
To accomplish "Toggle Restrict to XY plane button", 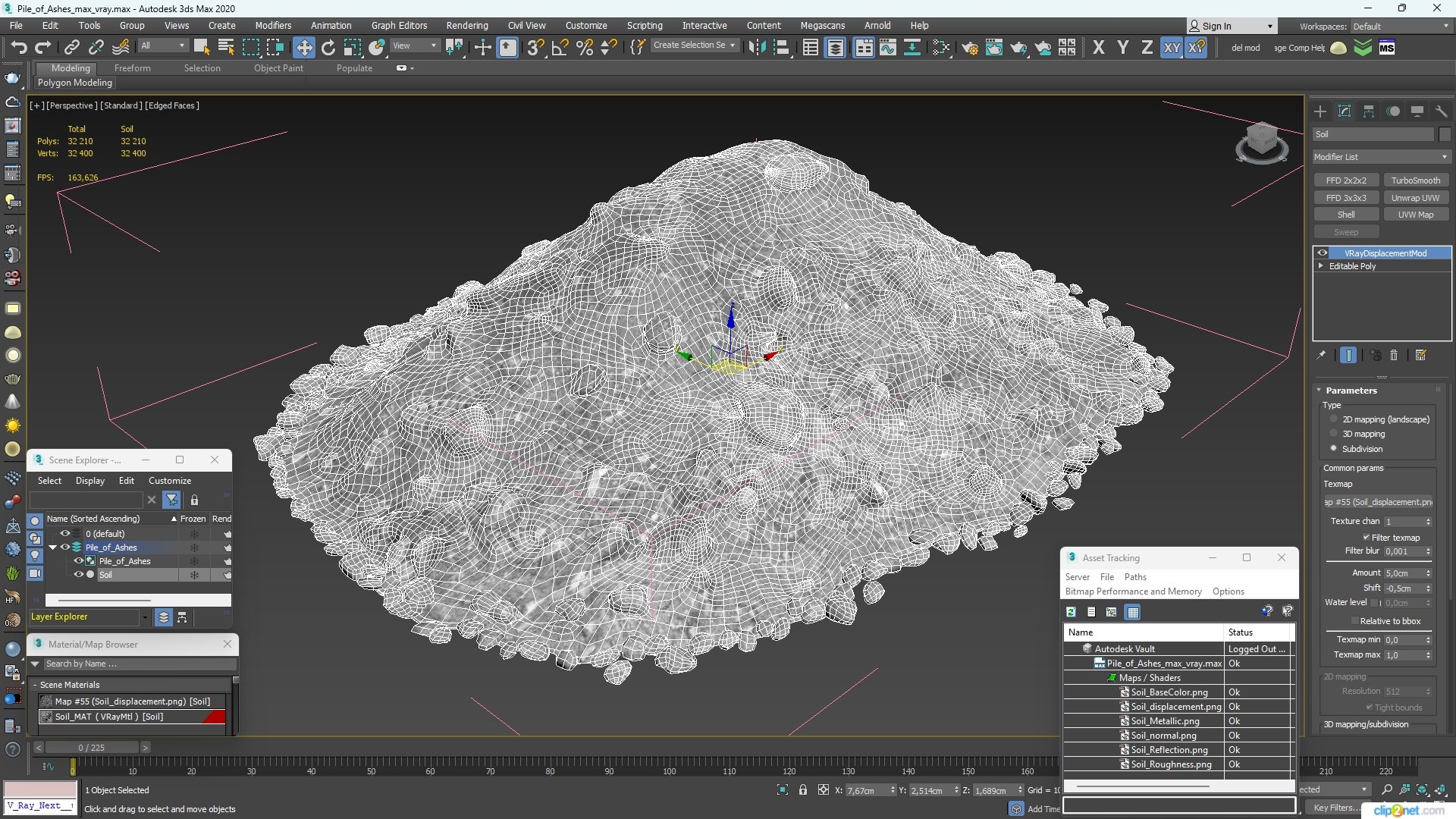I will pos(1172,48).
